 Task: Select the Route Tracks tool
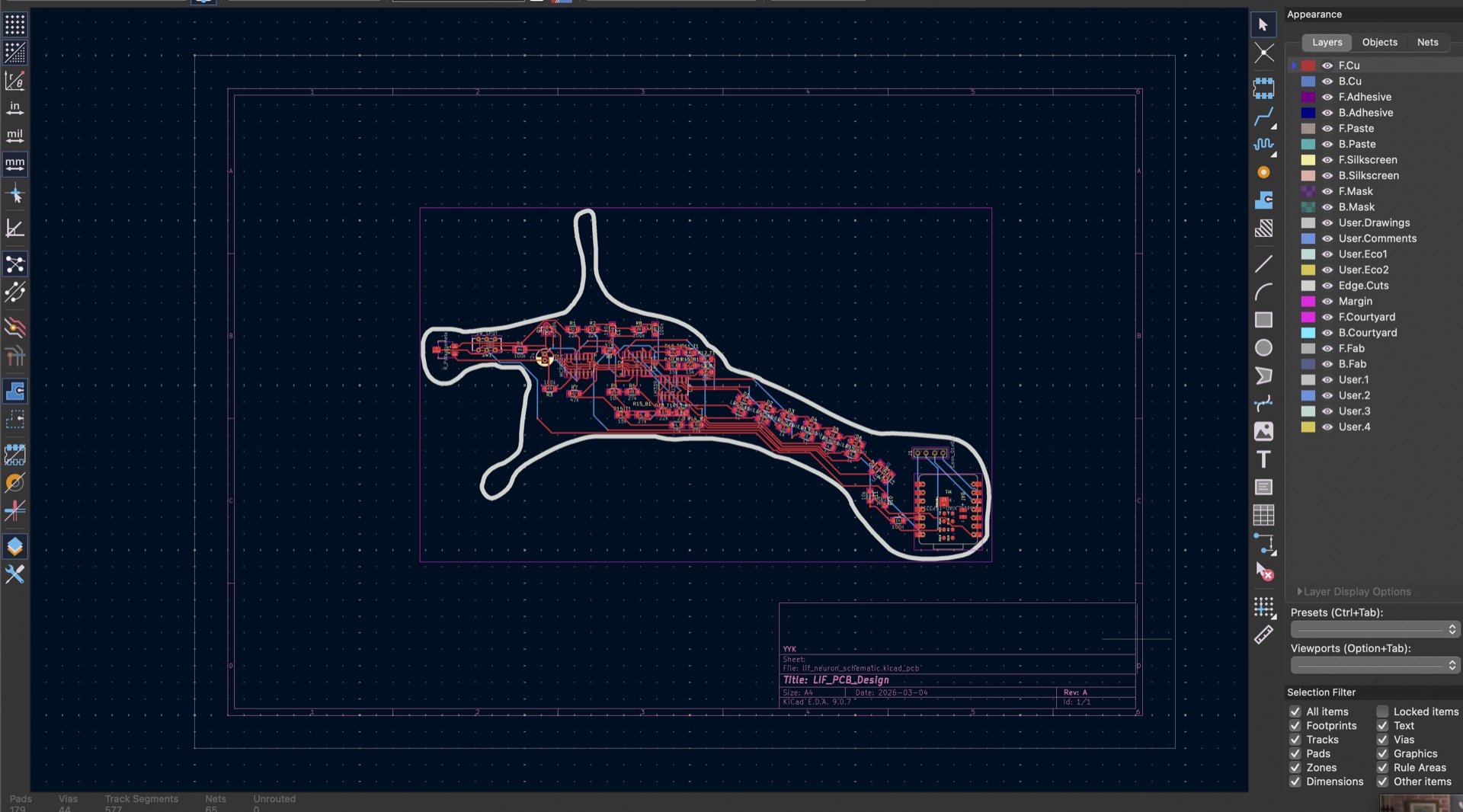(1265, 116)
